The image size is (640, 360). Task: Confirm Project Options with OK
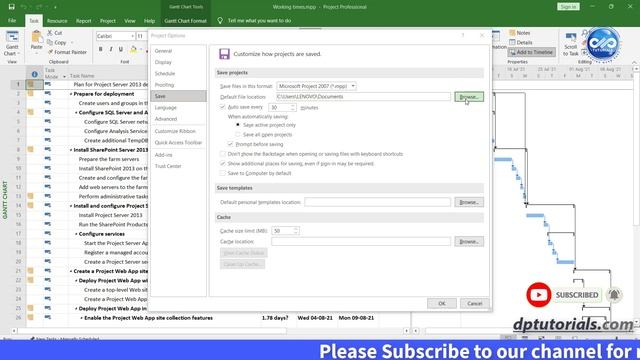click(442, 303)
